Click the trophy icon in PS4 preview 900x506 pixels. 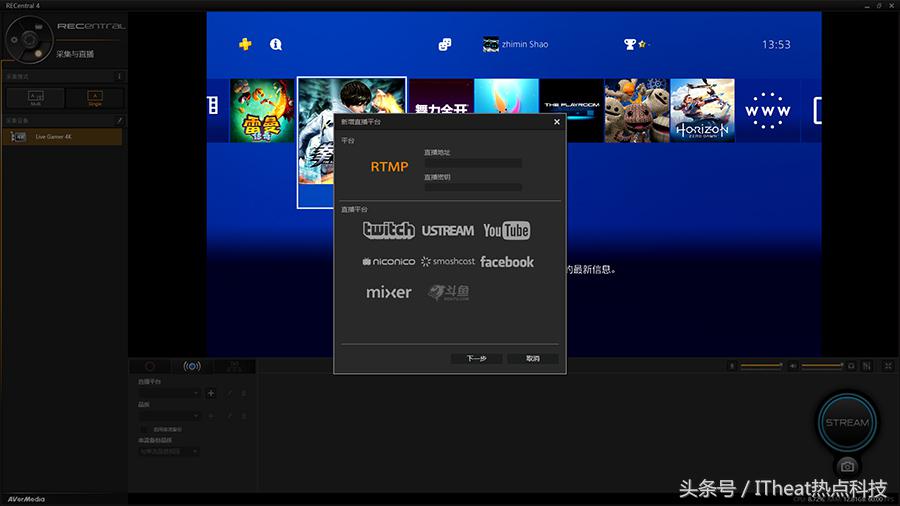coord(630,44)
